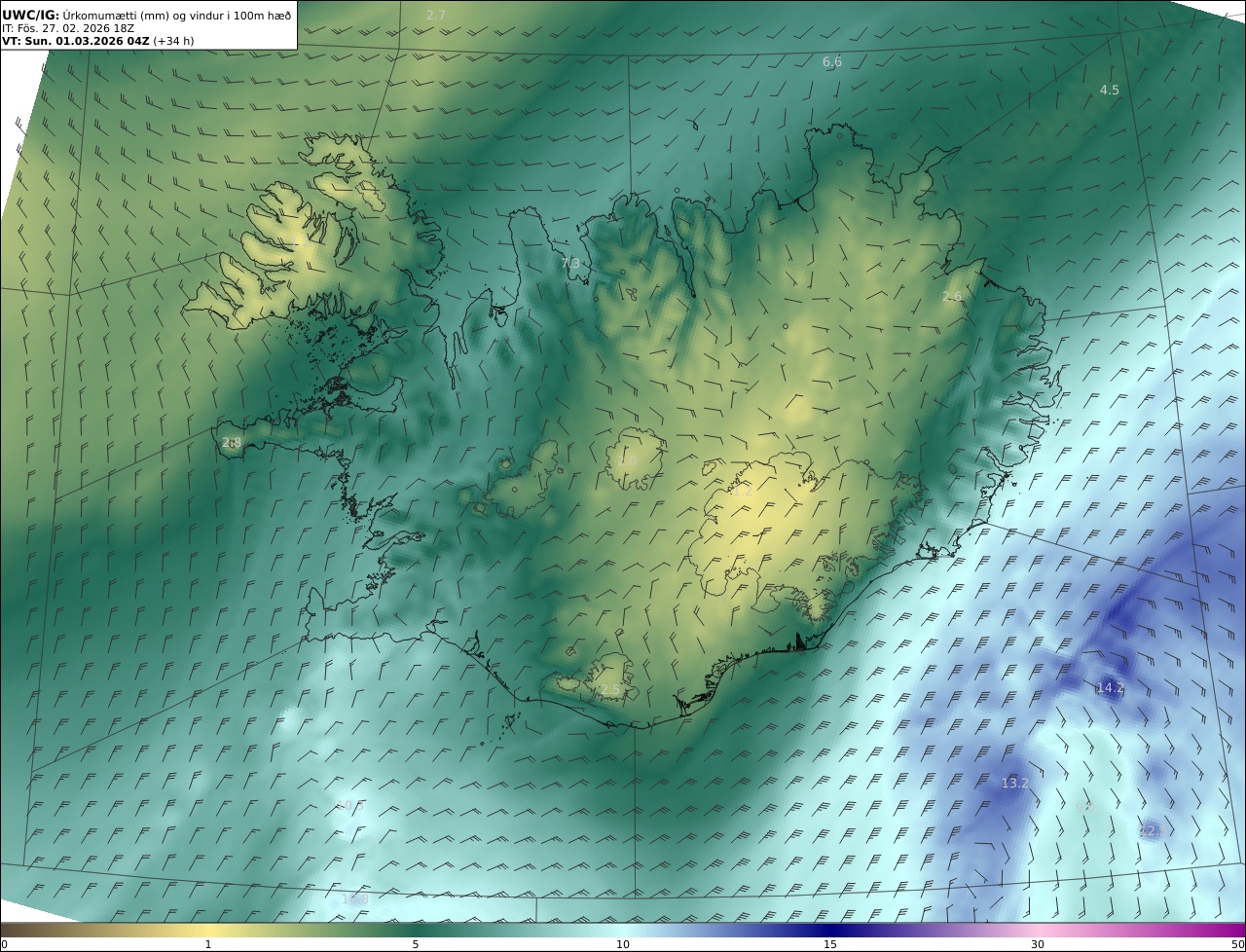
Task: Click the 7.3 value label on map
Action: 570,264
